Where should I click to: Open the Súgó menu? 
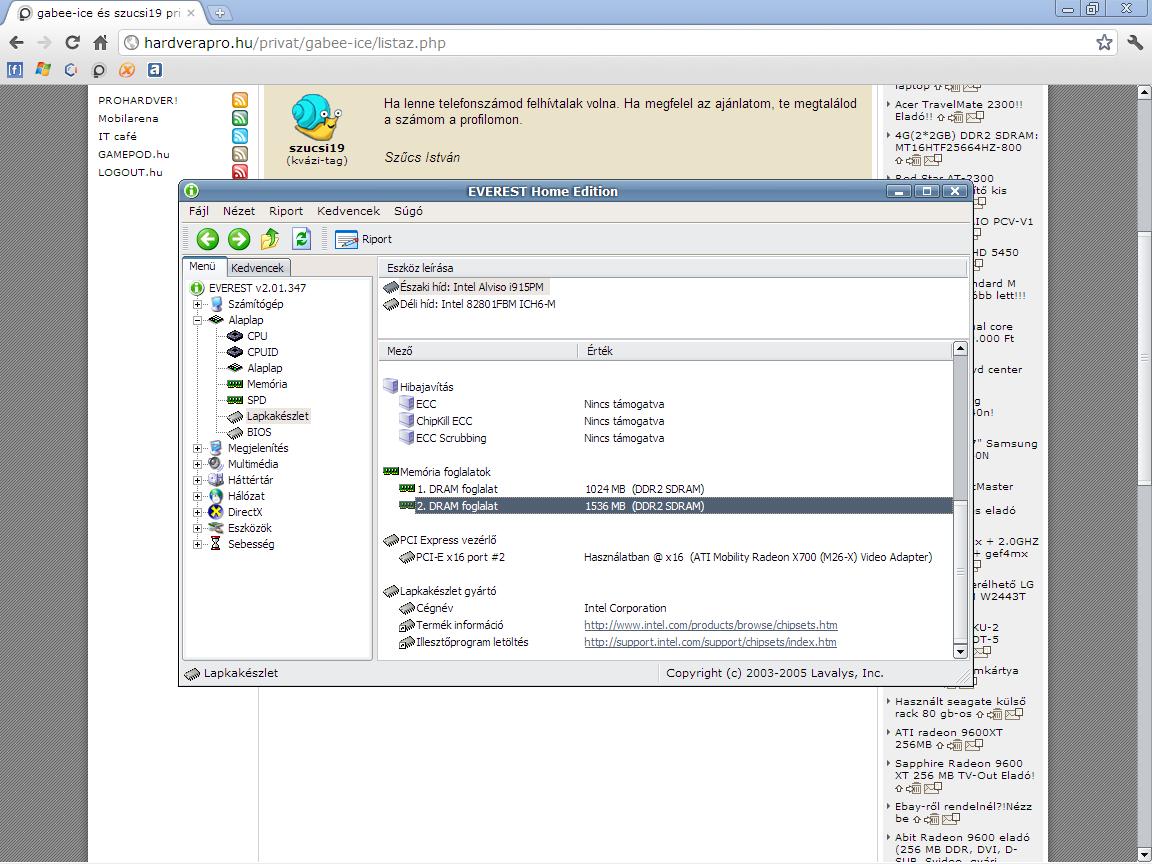[x=408, y=211]
